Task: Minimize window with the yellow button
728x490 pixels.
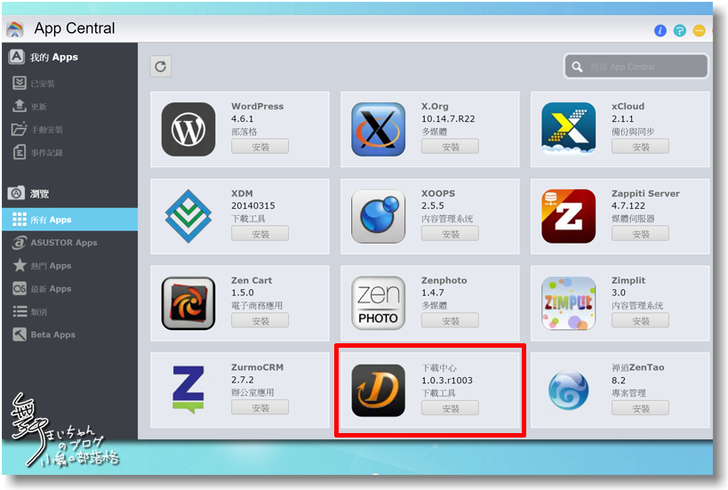Action: pos(699,31)
